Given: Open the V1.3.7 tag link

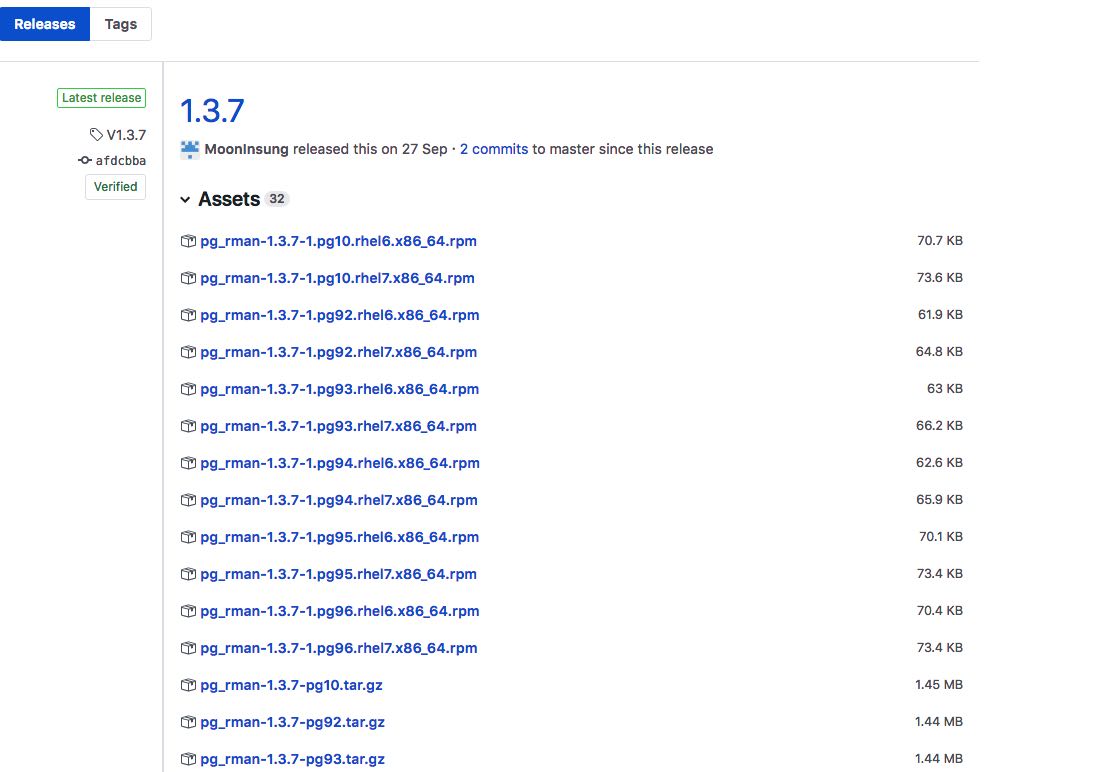Looking at the screenshot, I should (126, 135).
